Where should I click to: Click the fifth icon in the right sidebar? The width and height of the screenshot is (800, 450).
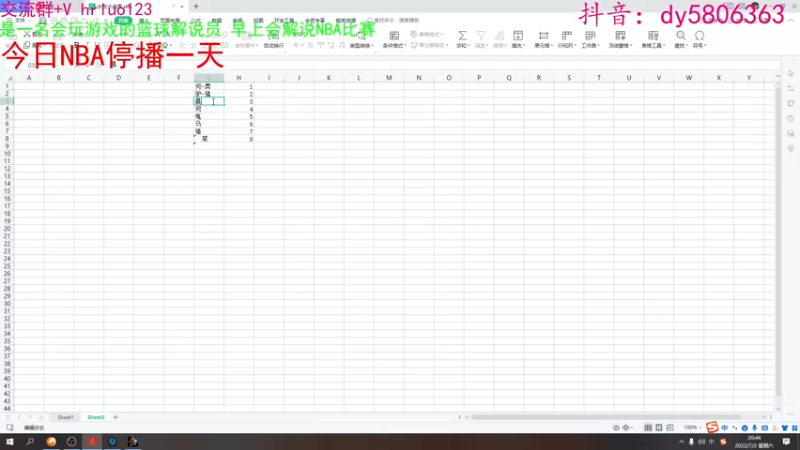coord(791,134)
